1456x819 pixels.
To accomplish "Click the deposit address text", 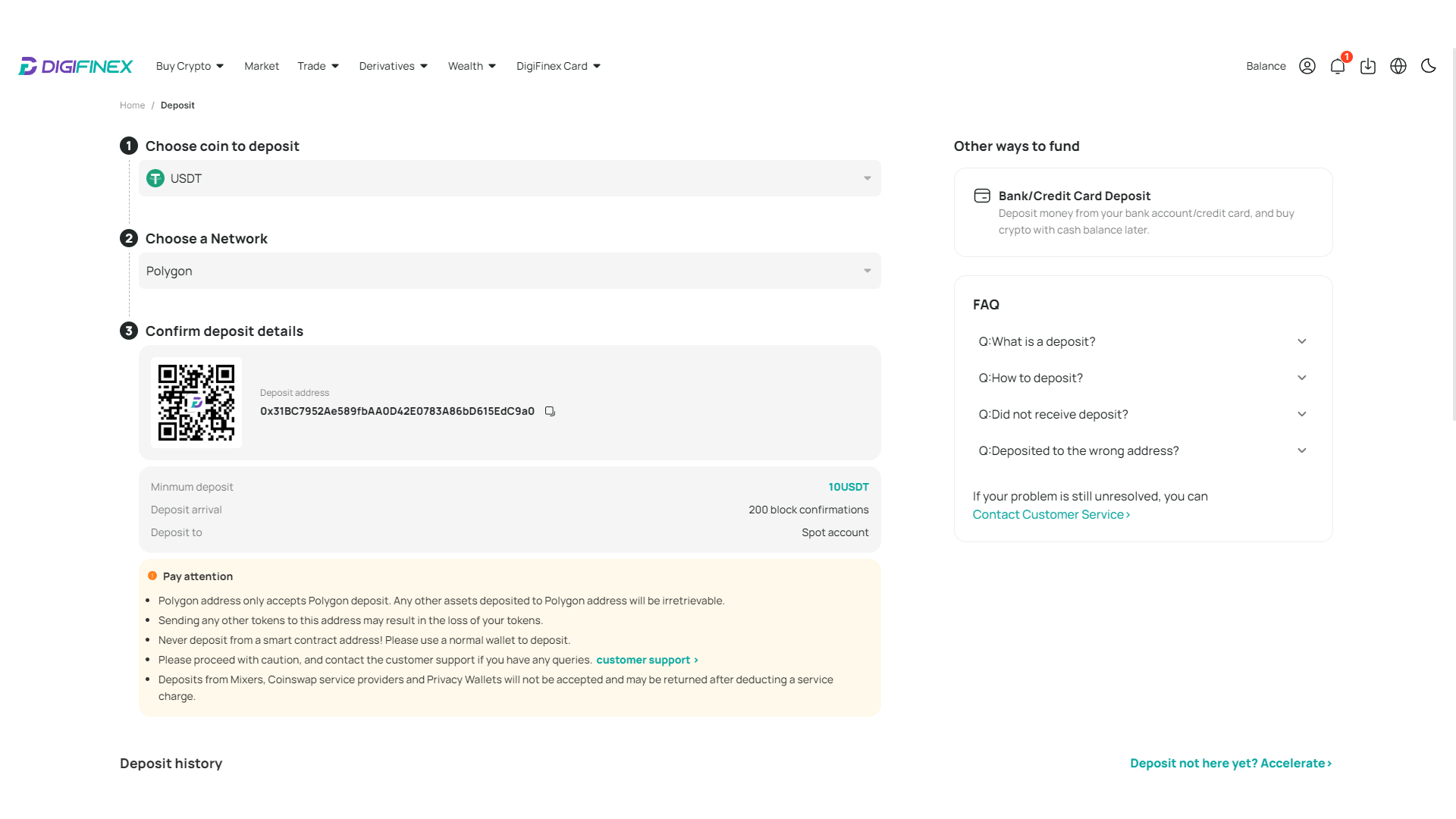I will 397,411.
